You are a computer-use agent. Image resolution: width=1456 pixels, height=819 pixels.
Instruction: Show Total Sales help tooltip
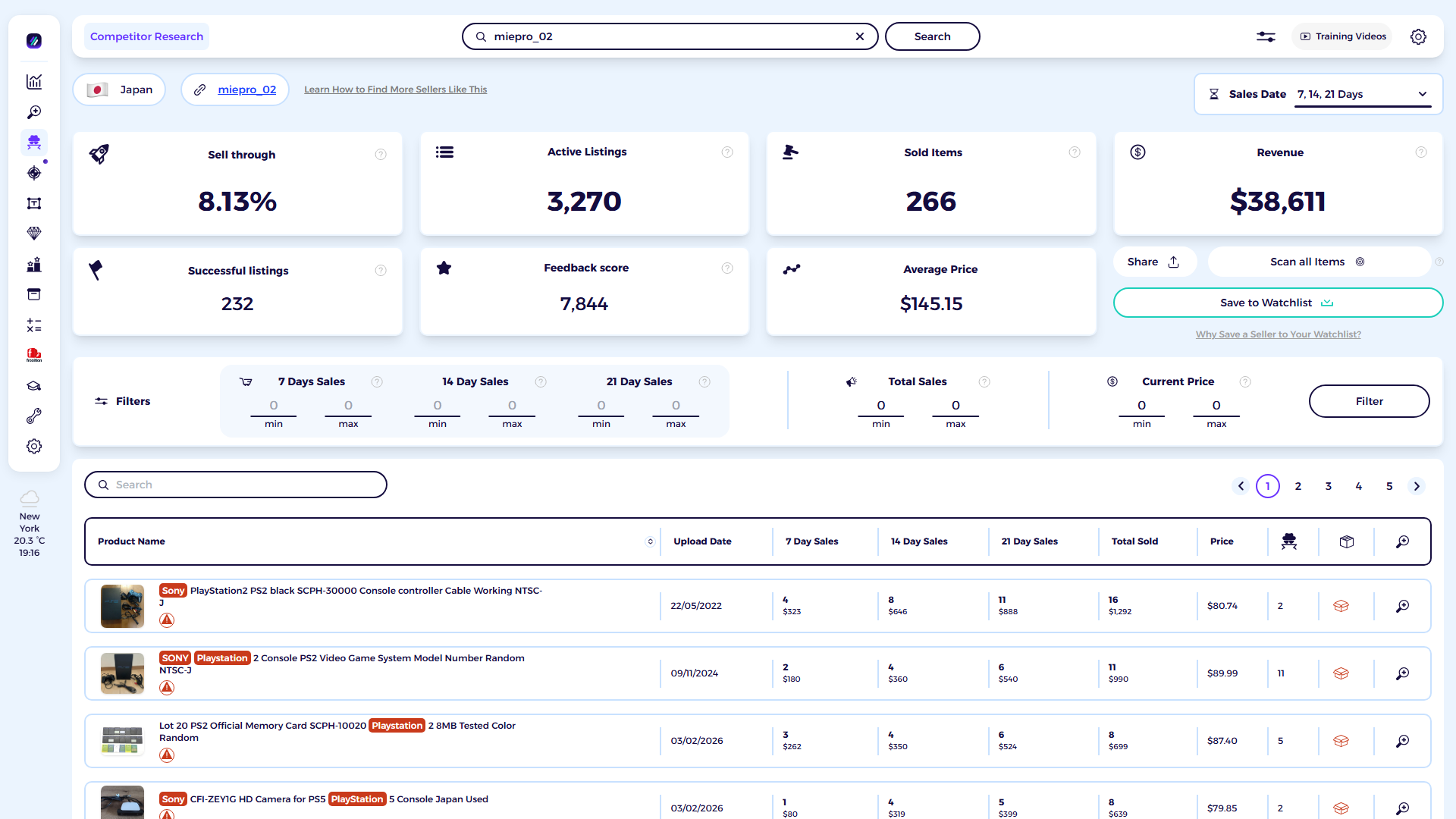tap(984, 382)
